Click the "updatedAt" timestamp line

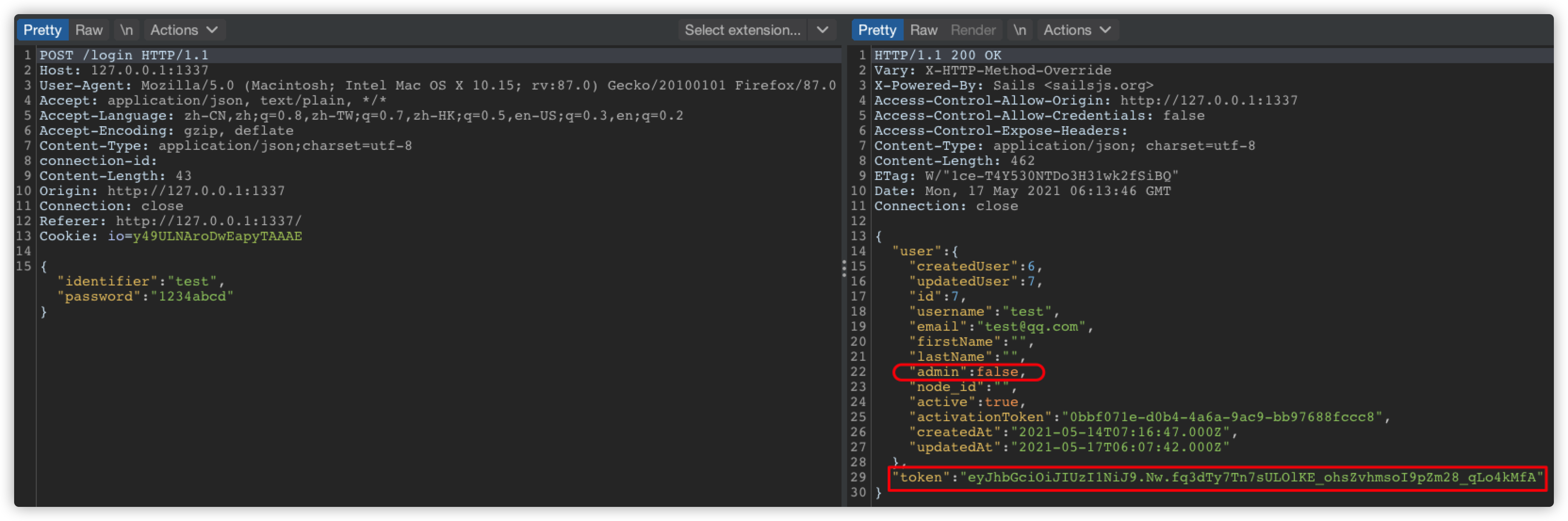point(1069,448)
